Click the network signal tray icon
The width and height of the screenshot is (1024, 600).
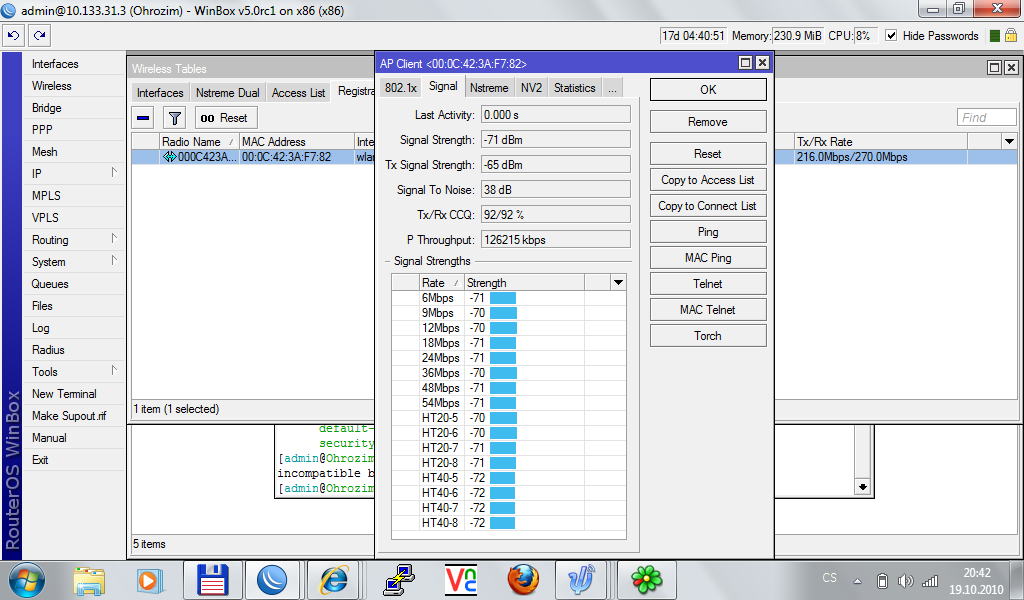click(929, 580)
